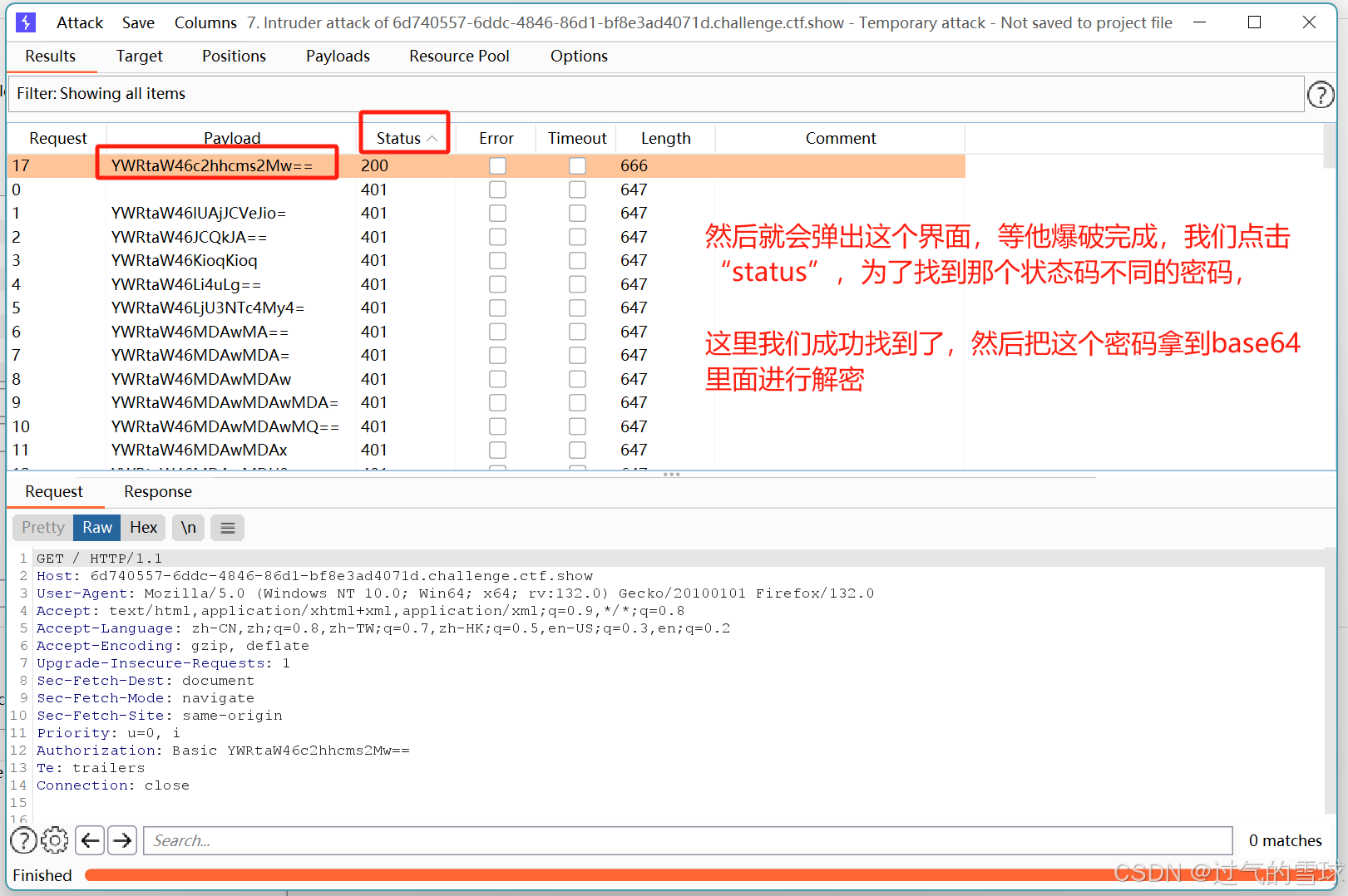Click the \n non-printable characters icon

pos(188,527)
